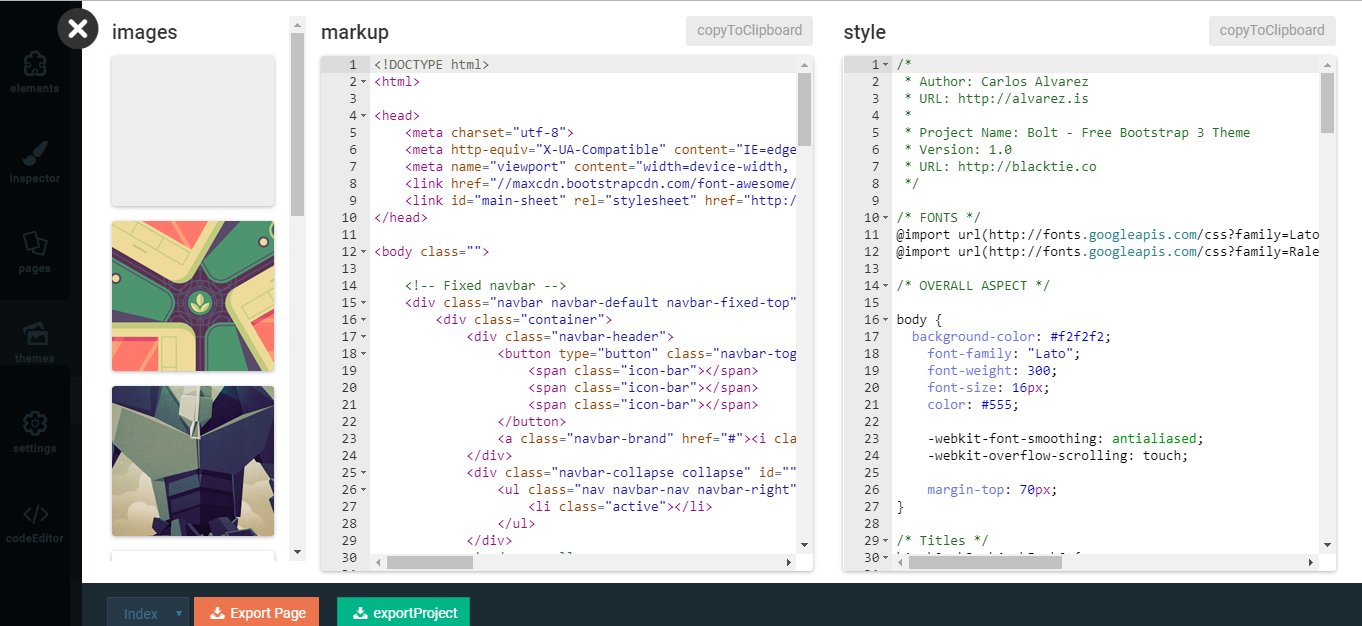The width and height of the screenshot is (1362, 626).
Task: Collapse the FONTS fold on style line 10
Action: 886,218
